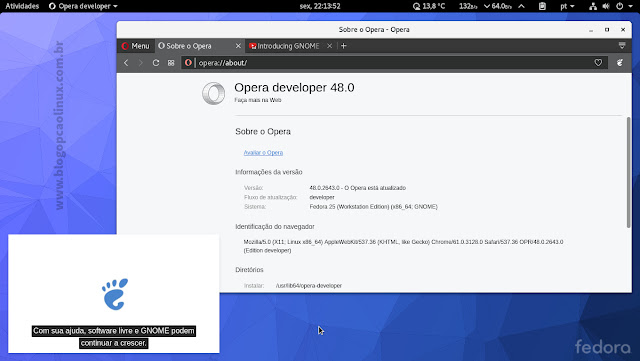The height and width of the screenshot is (361, 640).
Task: Click the large Opera developer logo
Action: tap(213, 93)
